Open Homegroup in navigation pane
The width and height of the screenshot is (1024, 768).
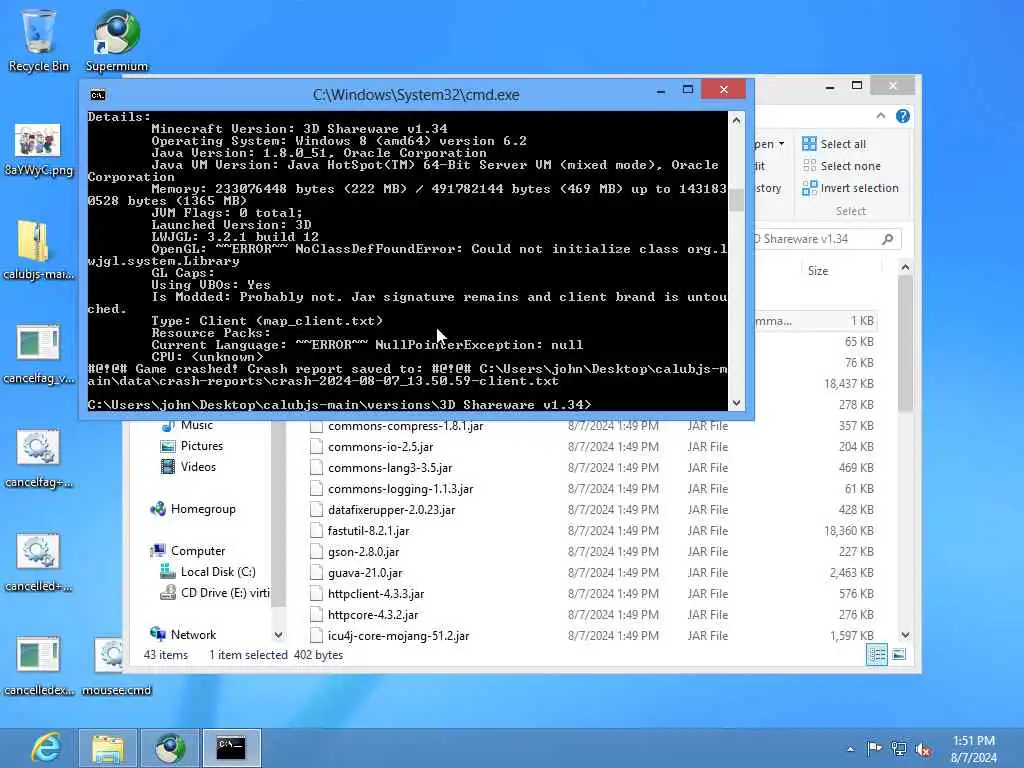[193, 509]
